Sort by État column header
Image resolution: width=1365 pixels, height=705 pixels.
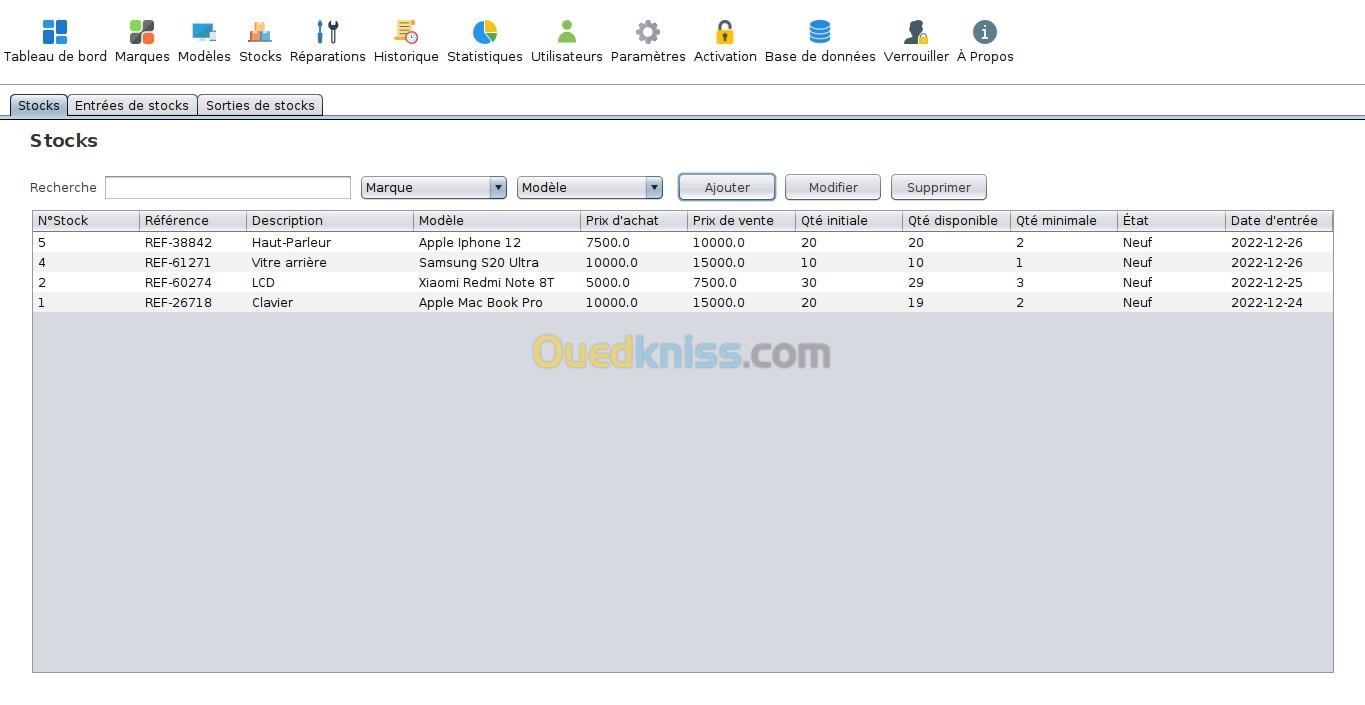point(1172,221)
